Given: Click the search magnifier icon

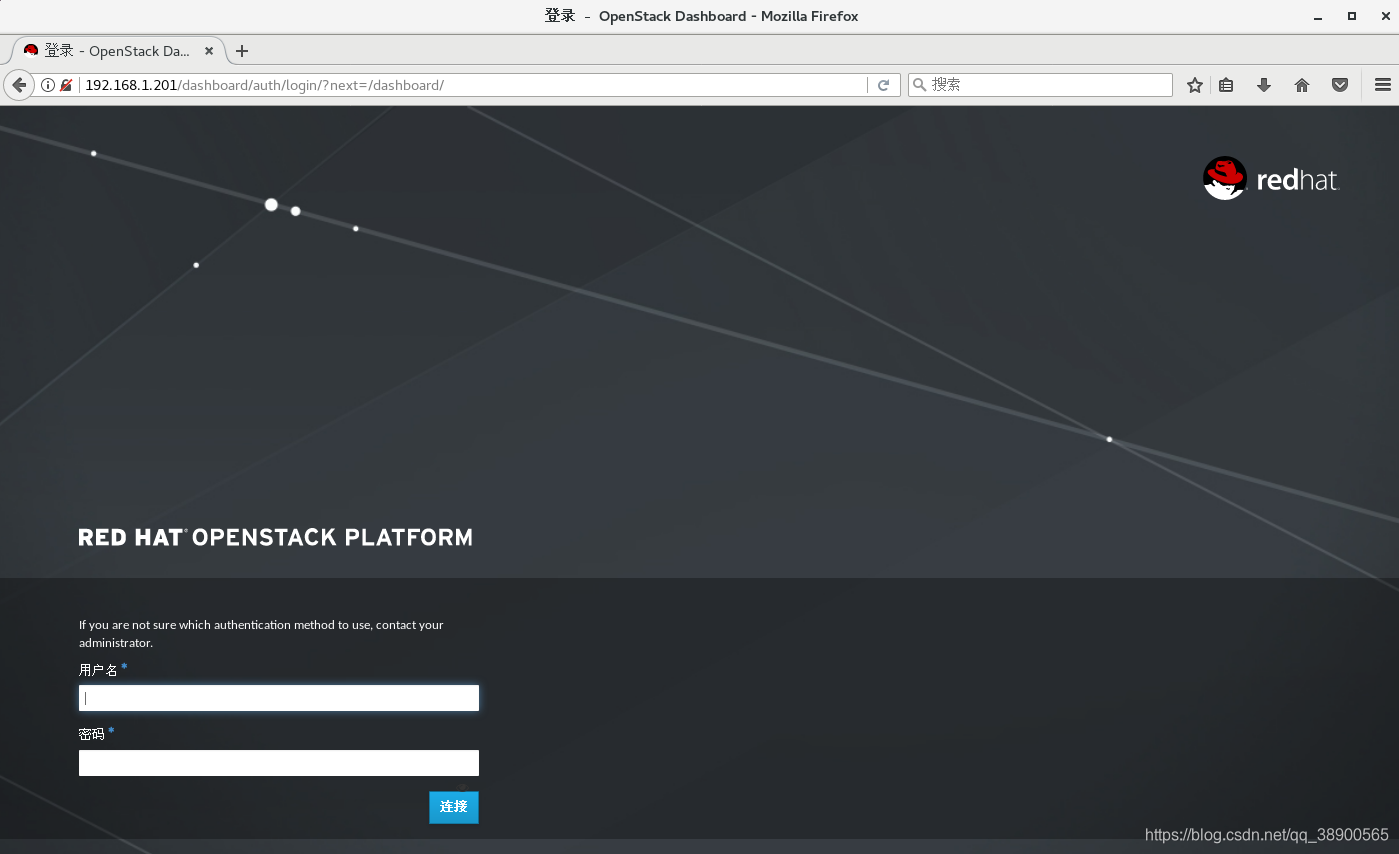Looking at the screenshot, I should click(919, 85).
